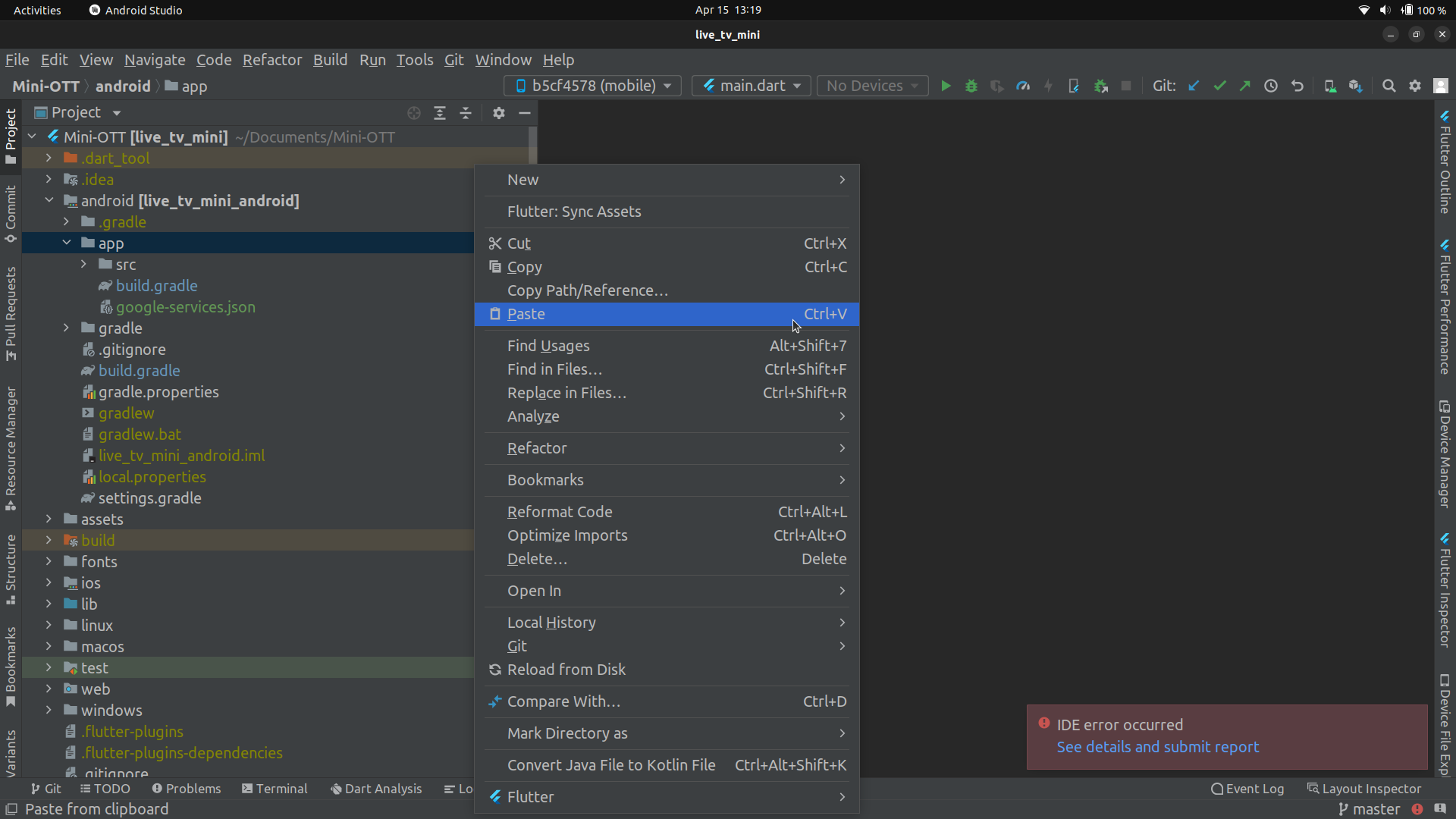Choose Find in Files… from context menu
The width and height of the screenshot is (1456, 819).
tap(667, 369)
